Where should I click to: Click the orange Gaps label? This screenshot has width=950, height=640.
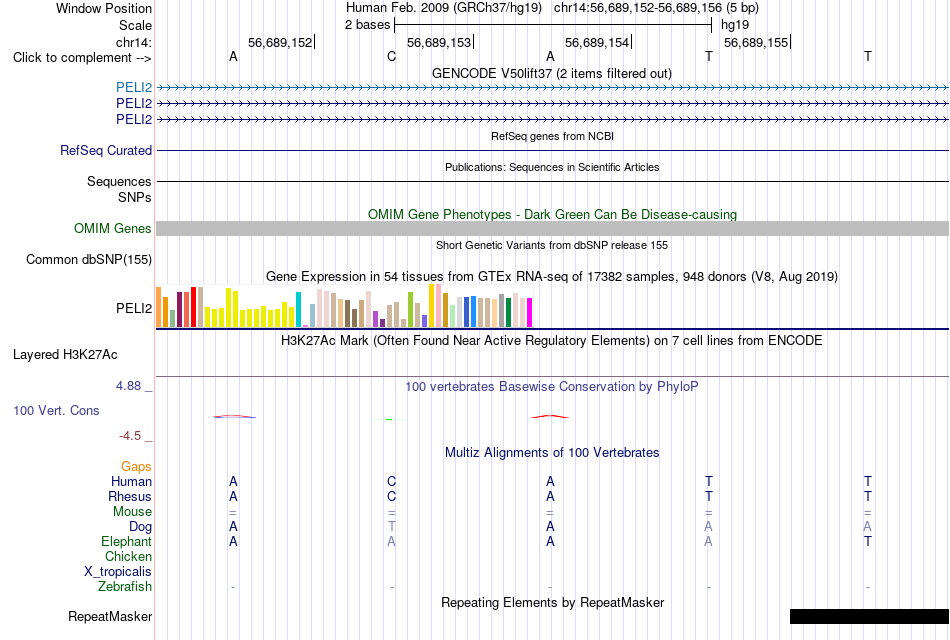point(136,467)
